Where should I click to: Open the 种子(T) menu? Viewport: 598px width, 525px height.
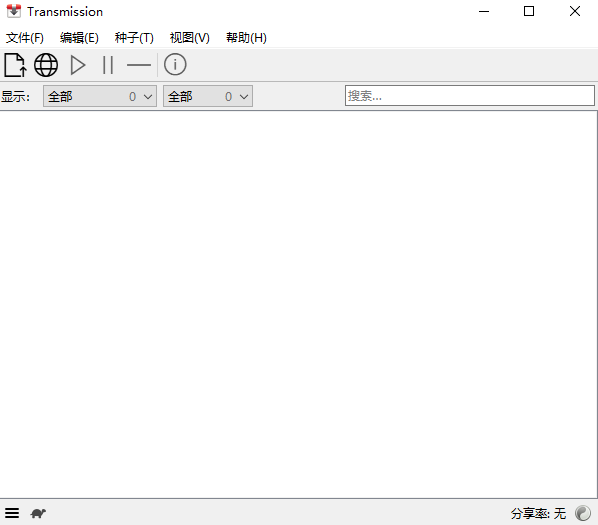tap(134, 38)
